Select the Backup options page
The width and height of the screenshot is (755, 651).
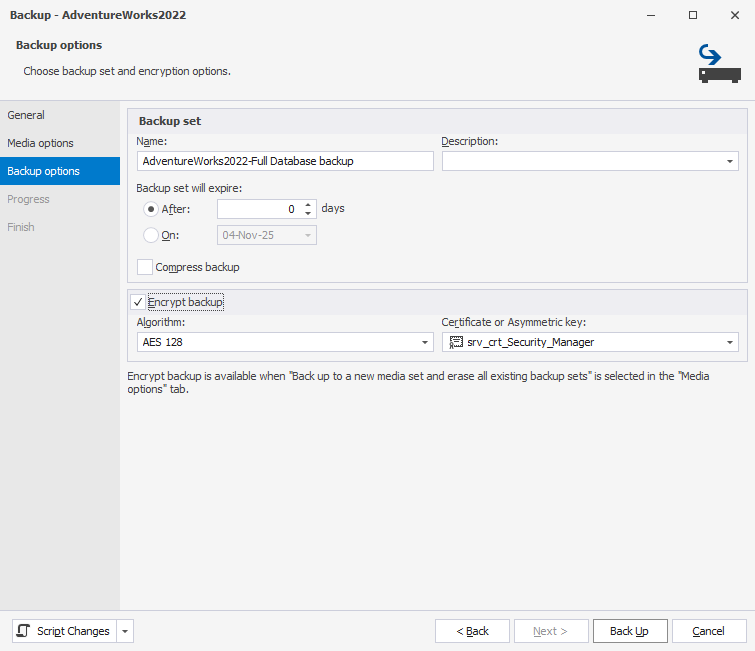coord(60,171)
